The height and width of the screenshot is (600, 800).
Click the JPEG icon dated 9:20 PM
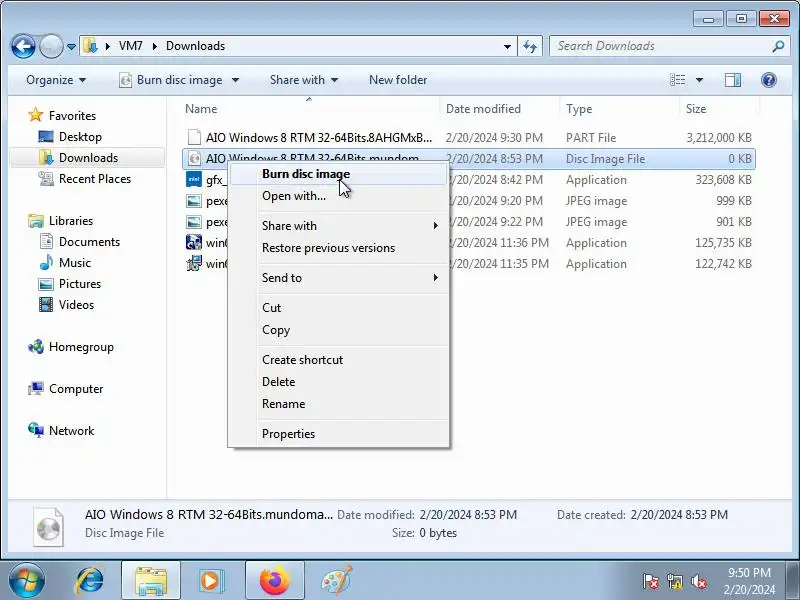click(194, 201)
